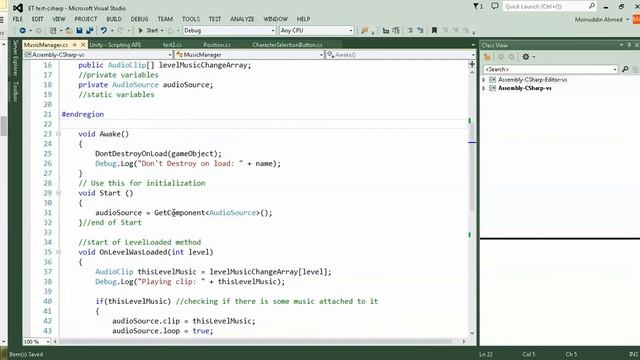Viewport: 640px width, 360px height.
Task: Click the Class View New Folder icon
Action: 487,57
